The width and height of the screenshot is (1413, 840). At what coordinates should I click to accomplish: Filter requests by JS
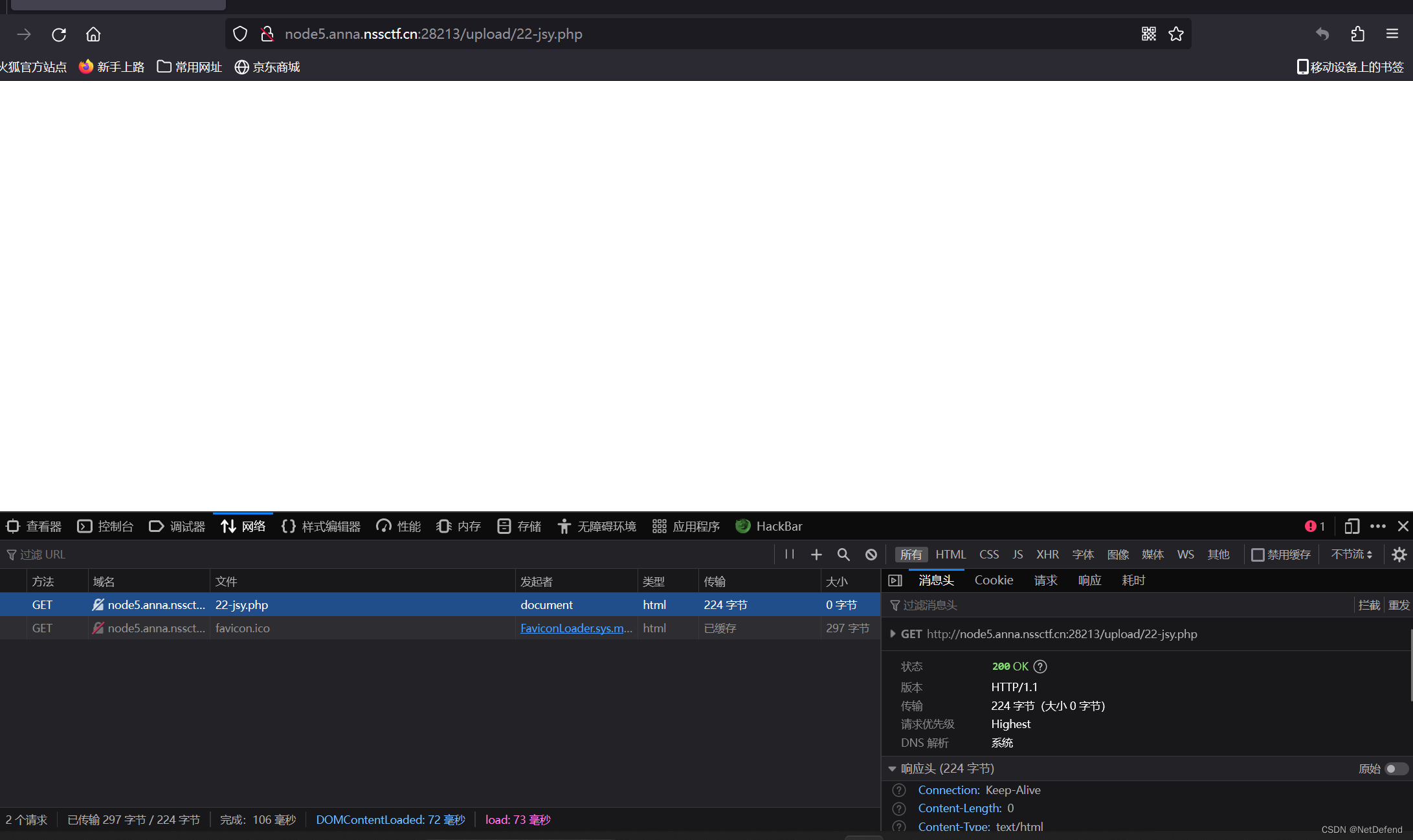tap(1018, 555)
